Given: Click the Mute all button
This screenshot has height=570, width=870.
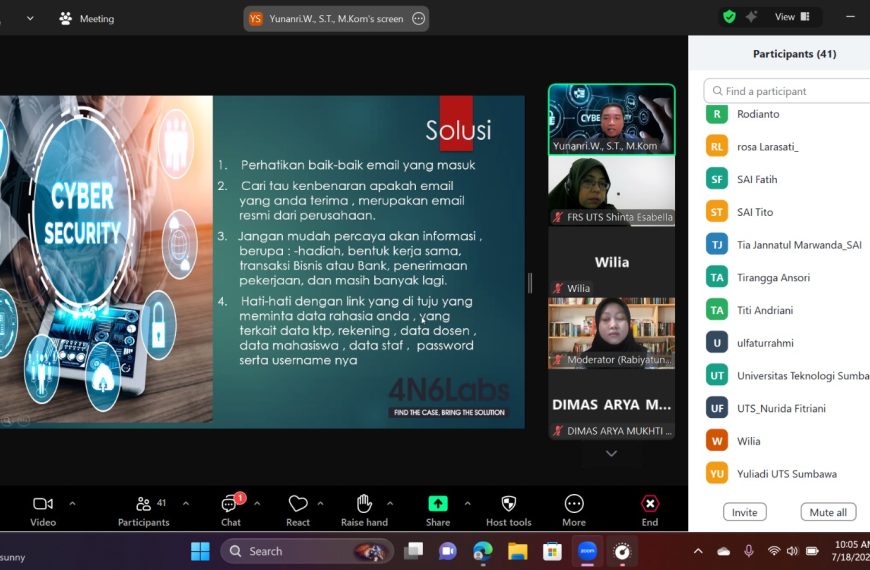Looking at the screenshot, I should (828, 512).
